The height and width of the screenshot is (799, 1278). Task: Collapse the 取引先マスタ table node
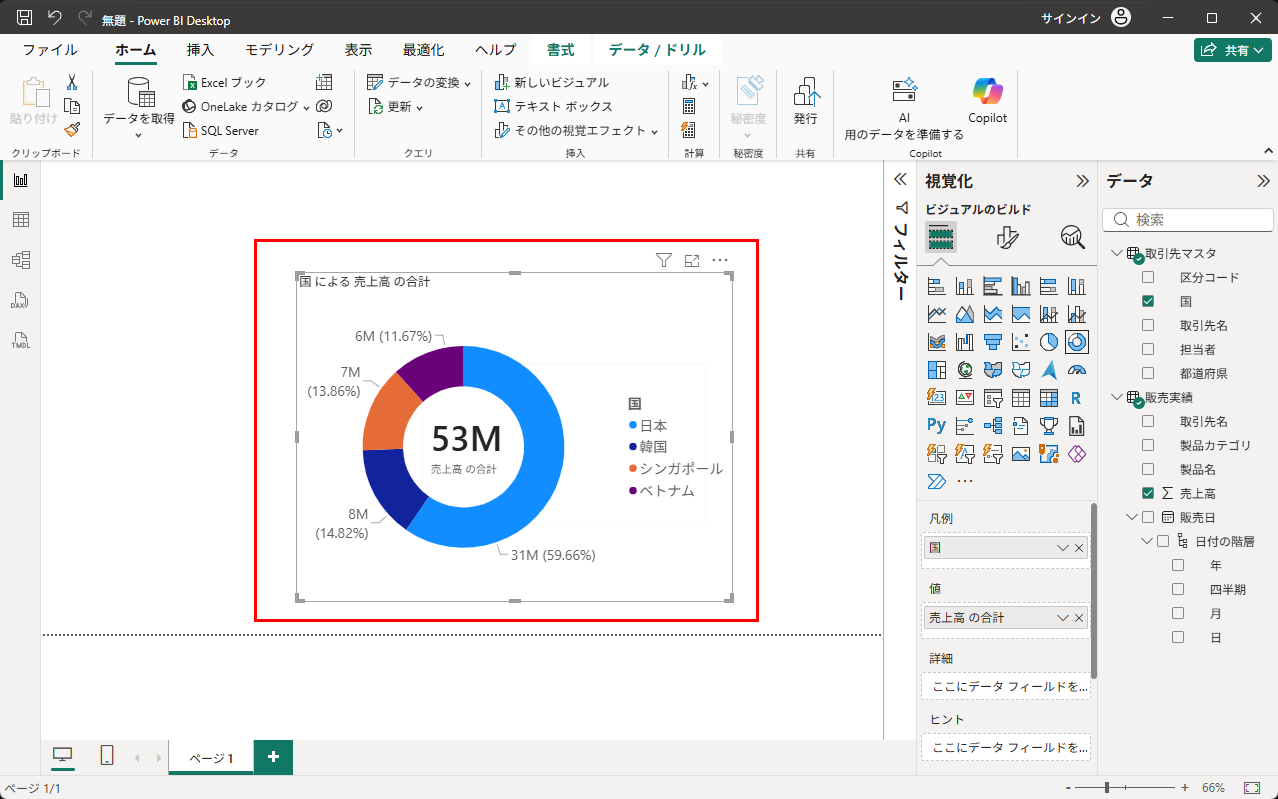1116,253
